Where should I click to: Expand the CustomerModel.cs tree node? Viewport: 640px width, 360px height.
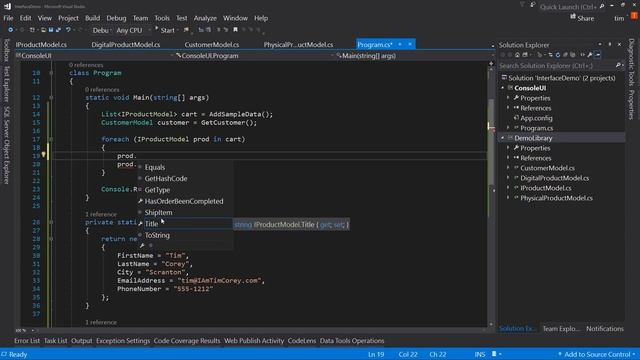[x=508, y=168]
